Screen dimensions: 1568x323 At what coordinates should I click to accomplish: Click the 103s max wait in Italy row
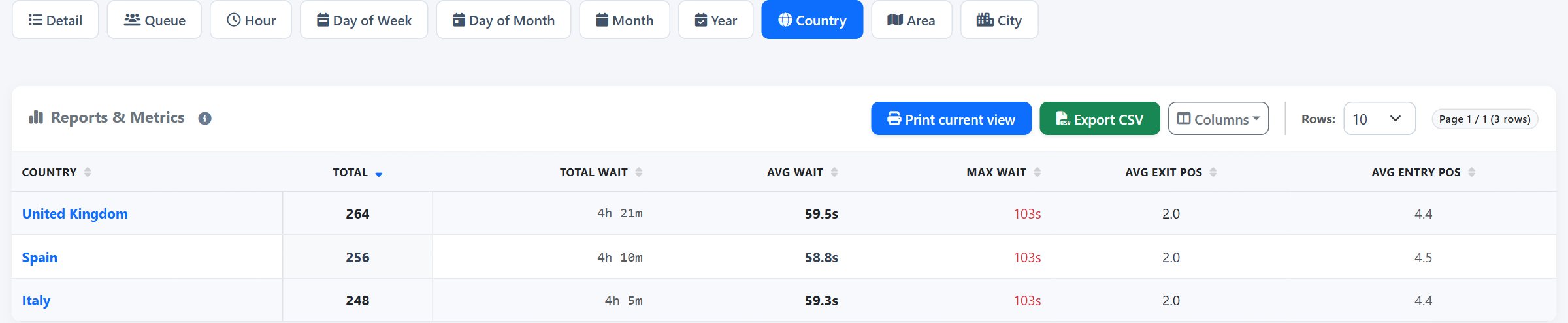point(1027,301)
